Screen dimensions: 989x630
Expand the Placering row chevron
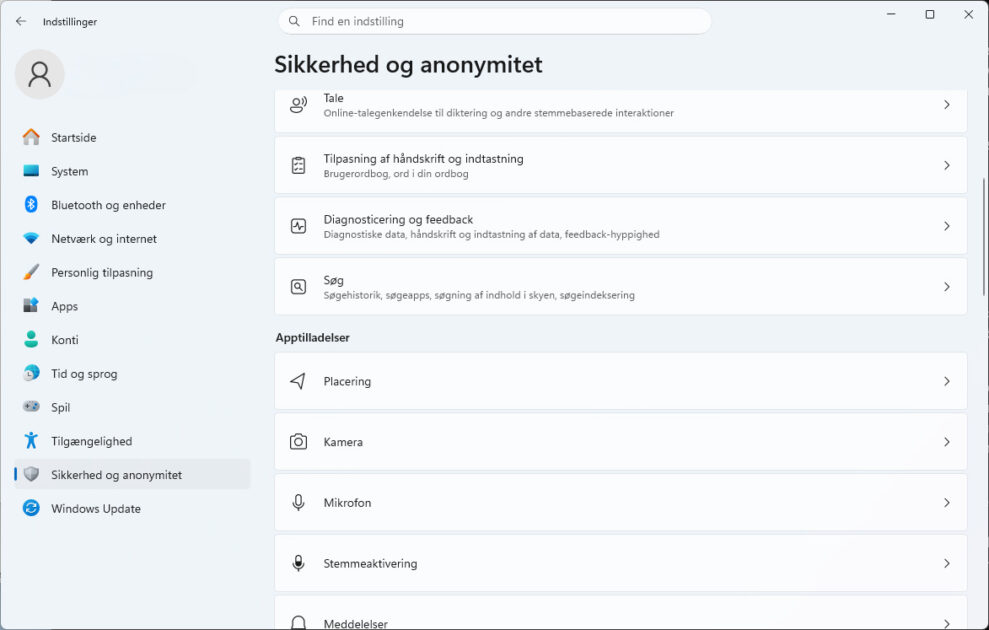(947, 381)
